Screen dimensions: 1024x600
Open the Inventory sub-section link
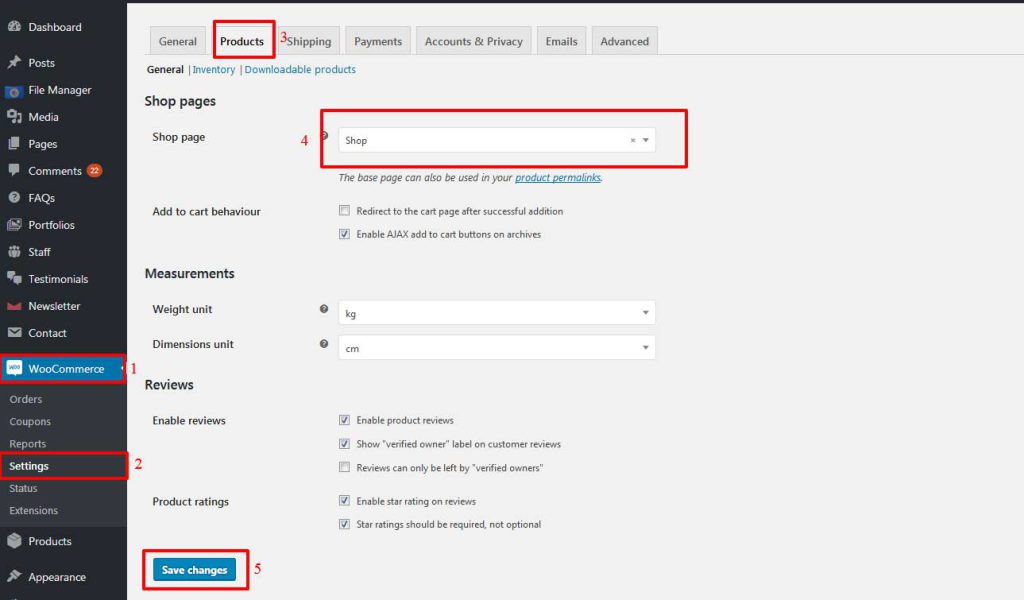(x=214, y=69)
